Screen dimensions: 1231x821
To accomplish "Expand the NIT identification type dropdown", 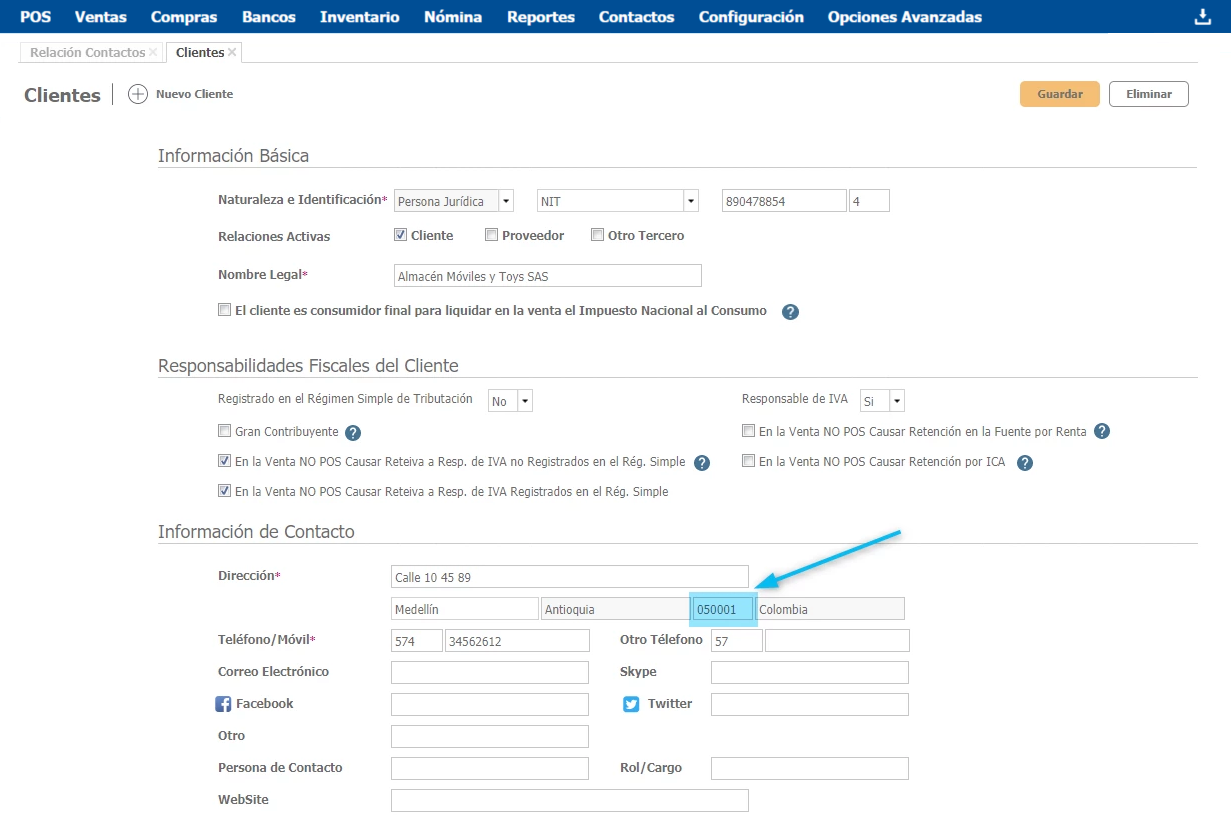I will pyautogui.click(x=690, y=201).
